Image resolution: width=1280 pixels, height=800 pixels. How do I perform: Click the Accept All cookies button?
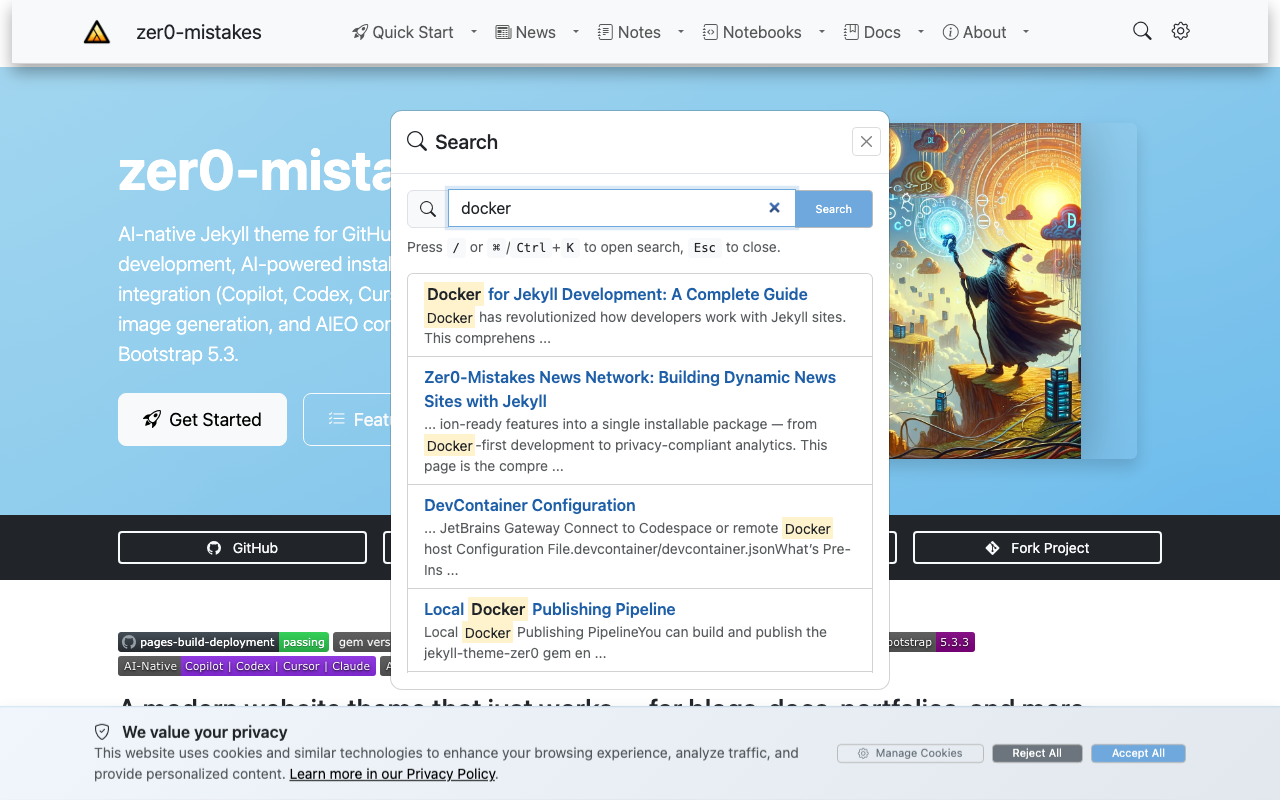pos(1138,753)
